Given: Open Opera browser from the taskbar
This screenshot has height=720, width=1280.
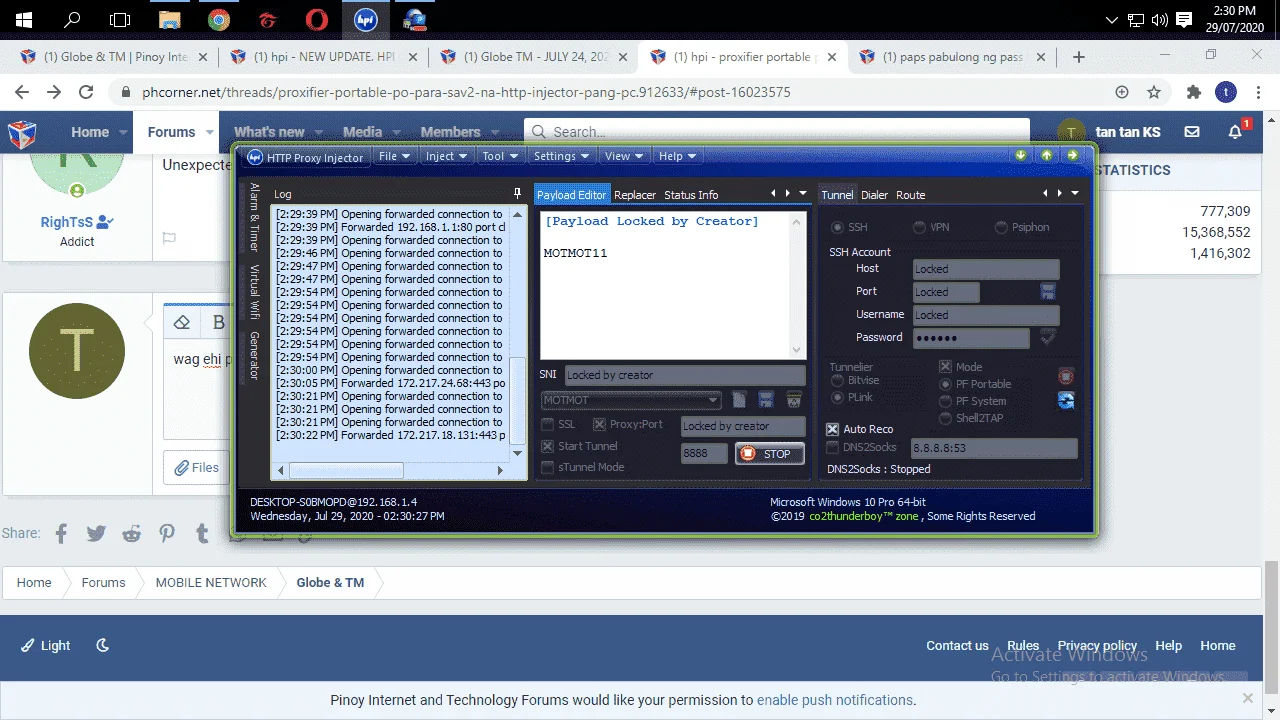Looking at the screenshot, I should 316,19.
